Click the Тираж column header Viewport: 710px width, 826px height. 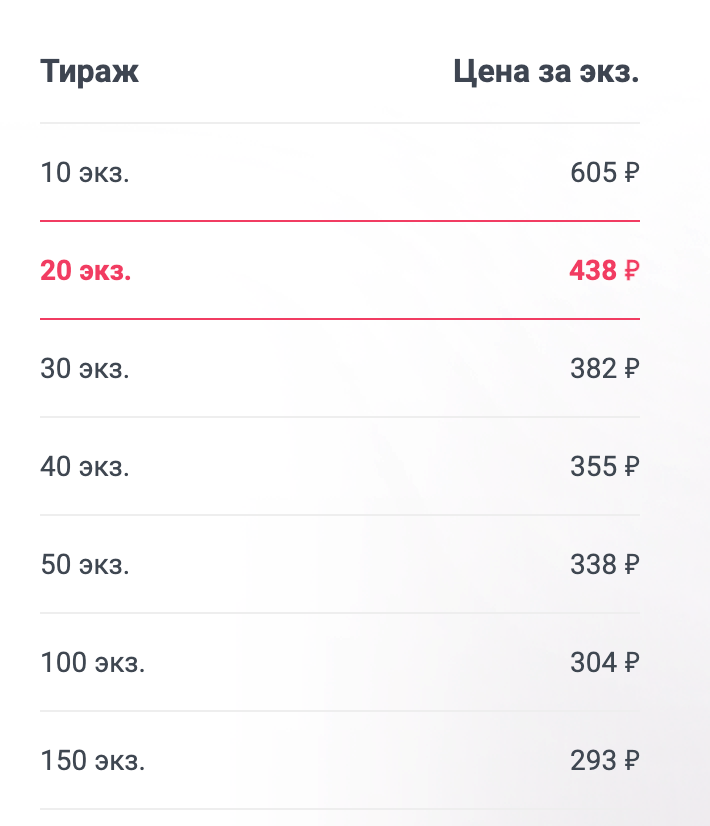89,72
